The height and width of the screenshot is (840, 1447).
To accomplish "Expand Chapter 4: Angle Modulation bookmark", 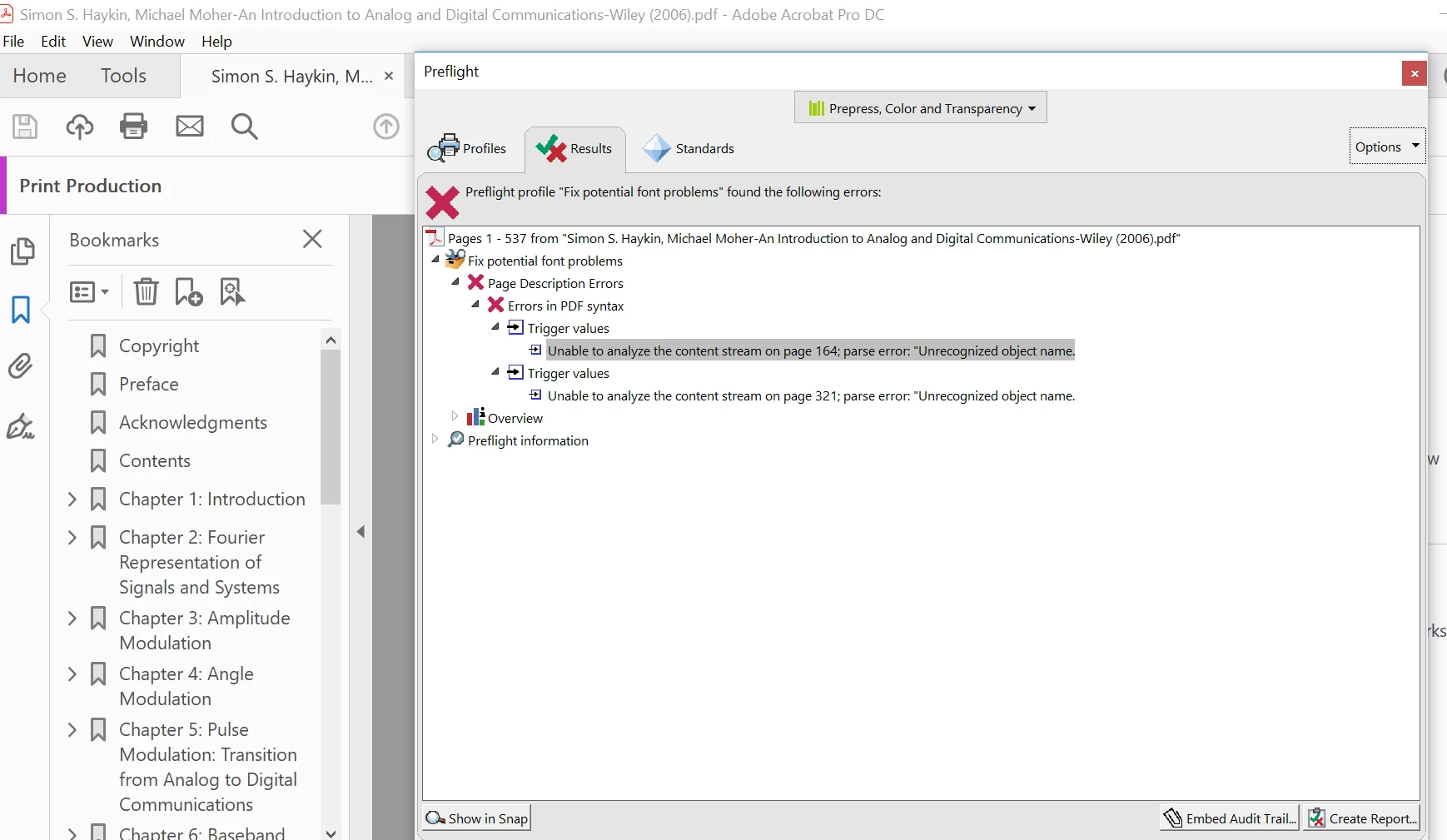I will pyautogui.click(x=72, y=673).
